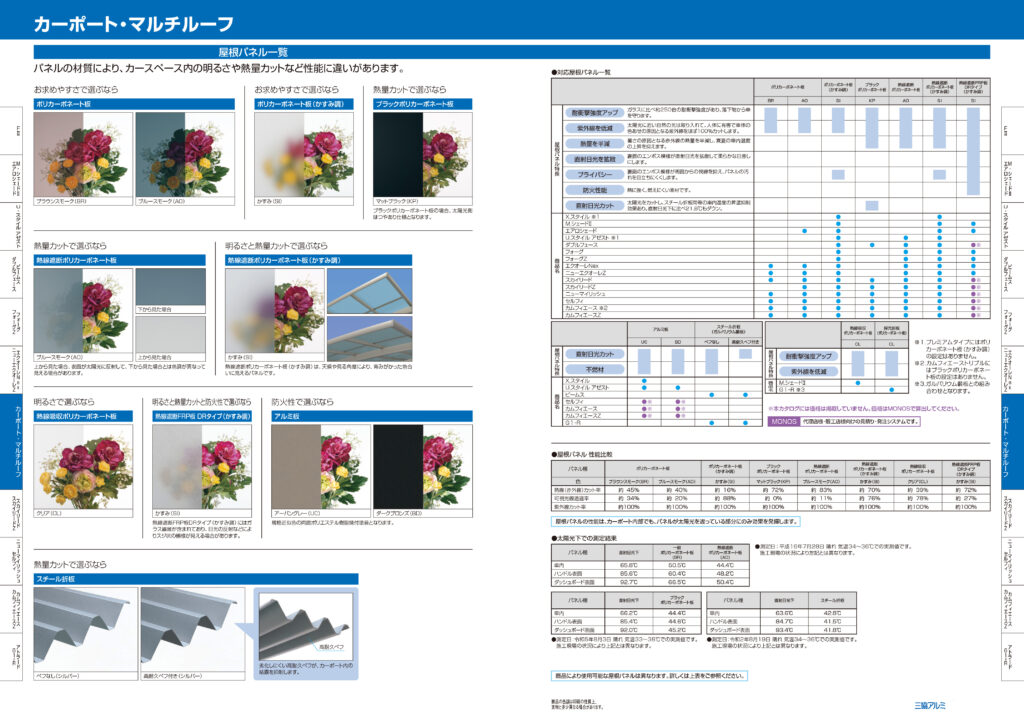Click the 三協アルミ logo

pos(930,705)
